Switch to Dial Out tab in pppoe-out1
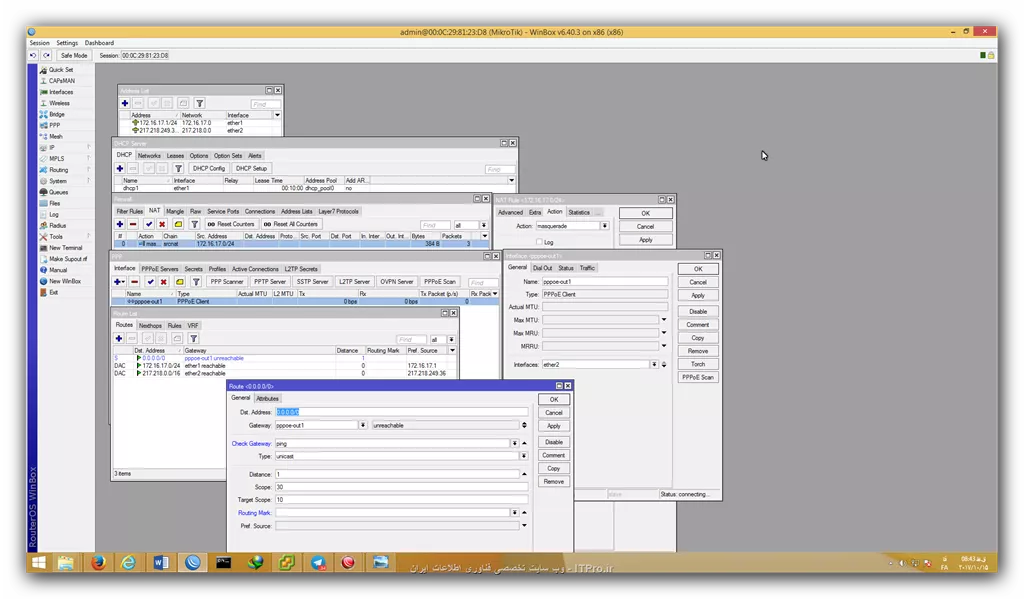The width and height of the screenshot is (1024, 599). (542, 268)
